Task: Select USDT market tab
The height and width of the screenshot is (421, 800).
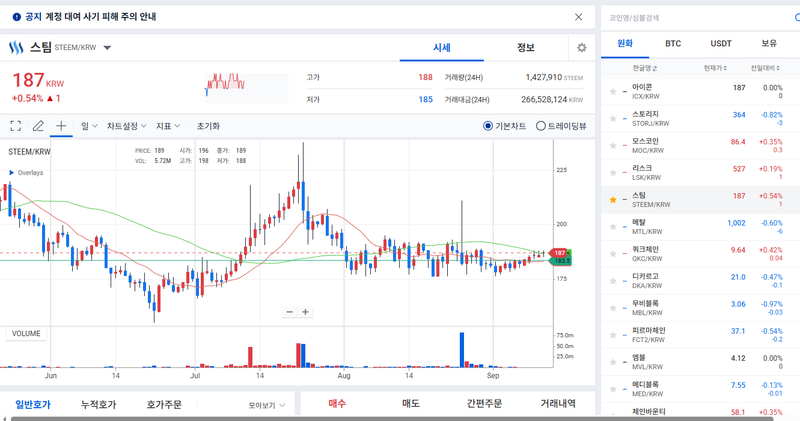Action: [x=721, y=44]
